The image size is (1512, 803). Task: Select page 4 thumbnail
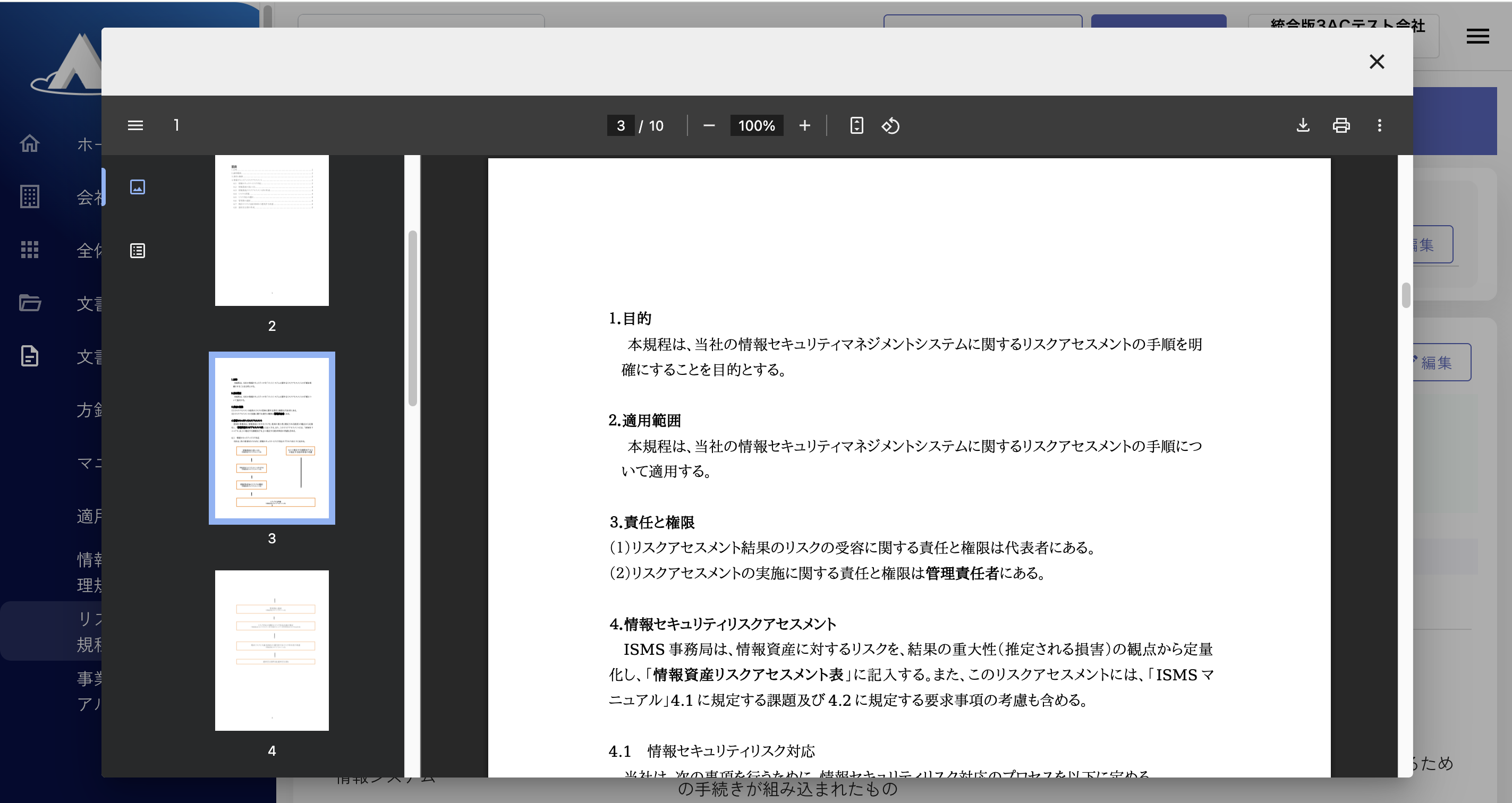272,650
